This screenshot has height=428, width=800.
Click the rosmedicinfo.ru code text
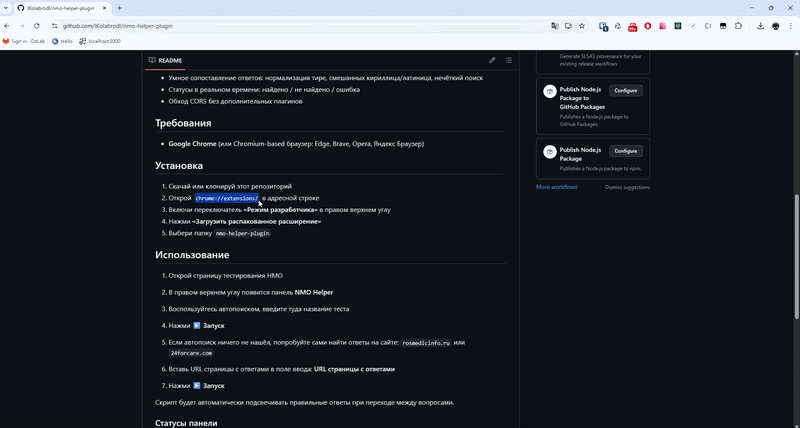[x=427, y=343]
